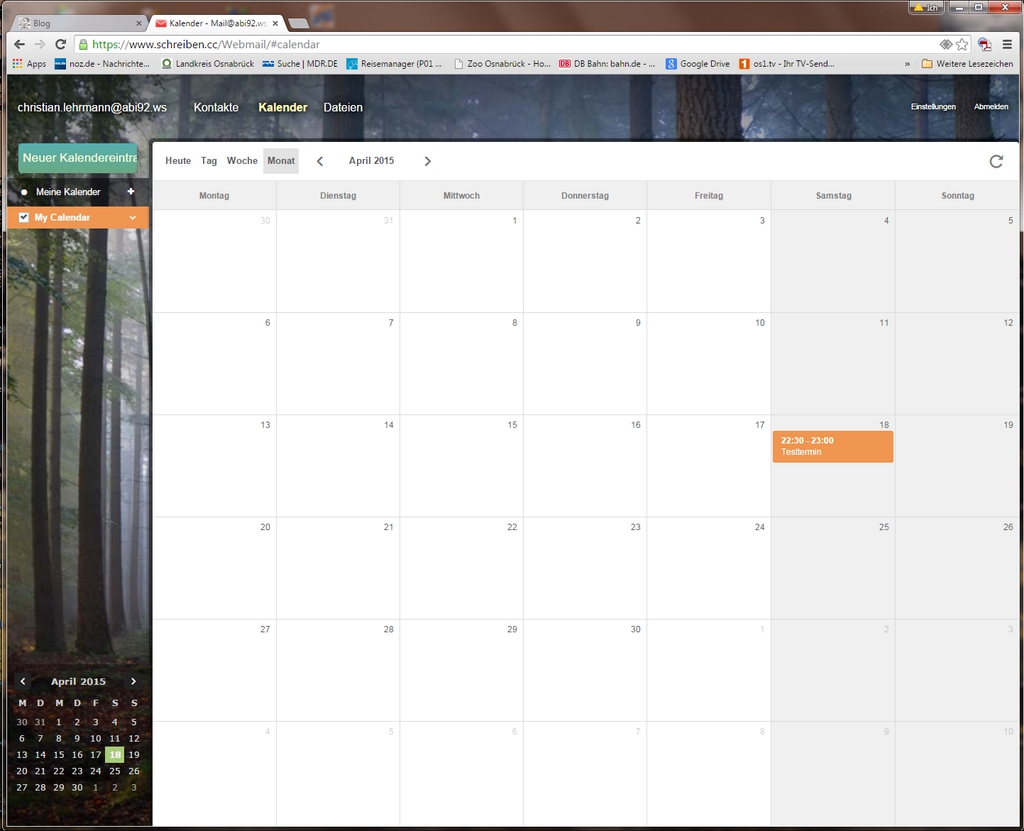Select day 25 in mini calendar
1024x831 pixels.
[115, 771]
